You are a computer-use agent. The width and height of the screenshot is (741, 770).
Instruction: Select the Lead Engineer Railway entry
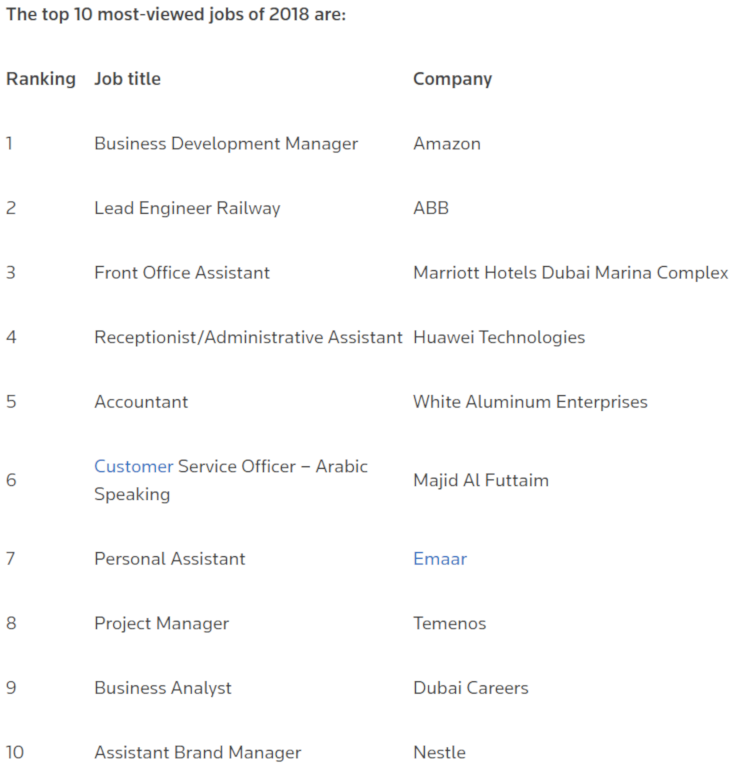pyautogui.click(x=187, y=208)
